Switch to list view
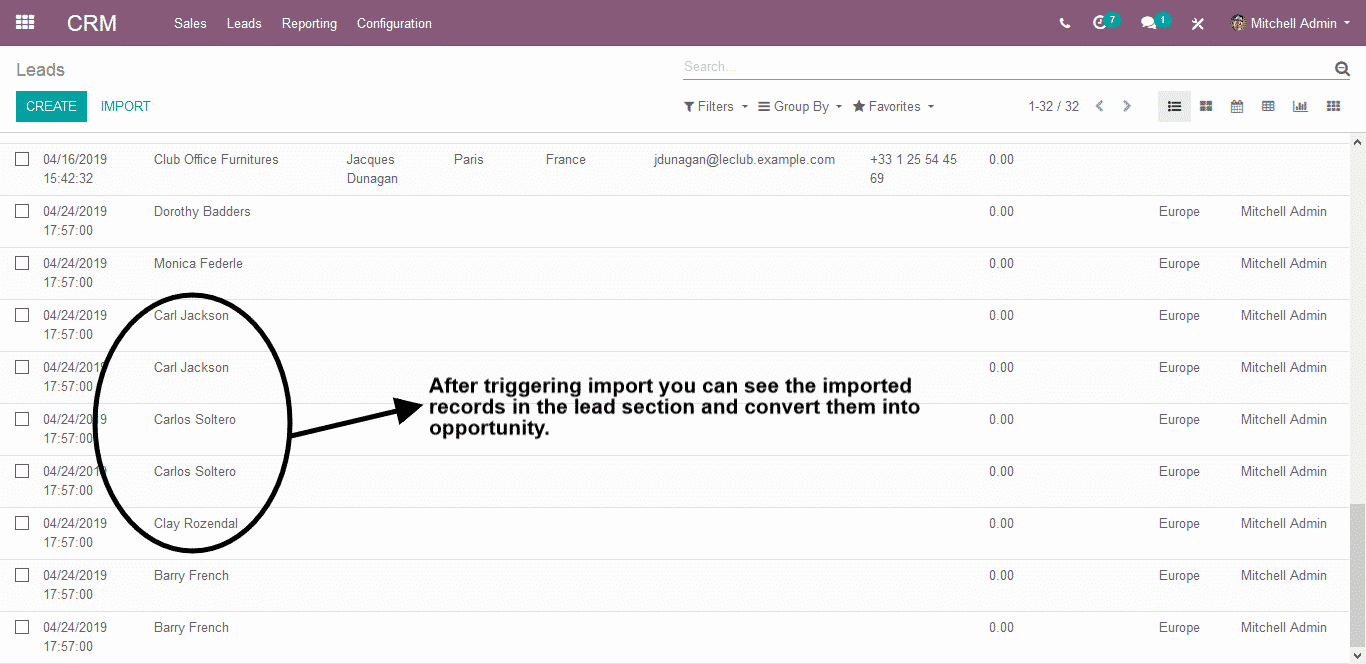This screenshot has width=1366, height=664. pos(1175,106)
